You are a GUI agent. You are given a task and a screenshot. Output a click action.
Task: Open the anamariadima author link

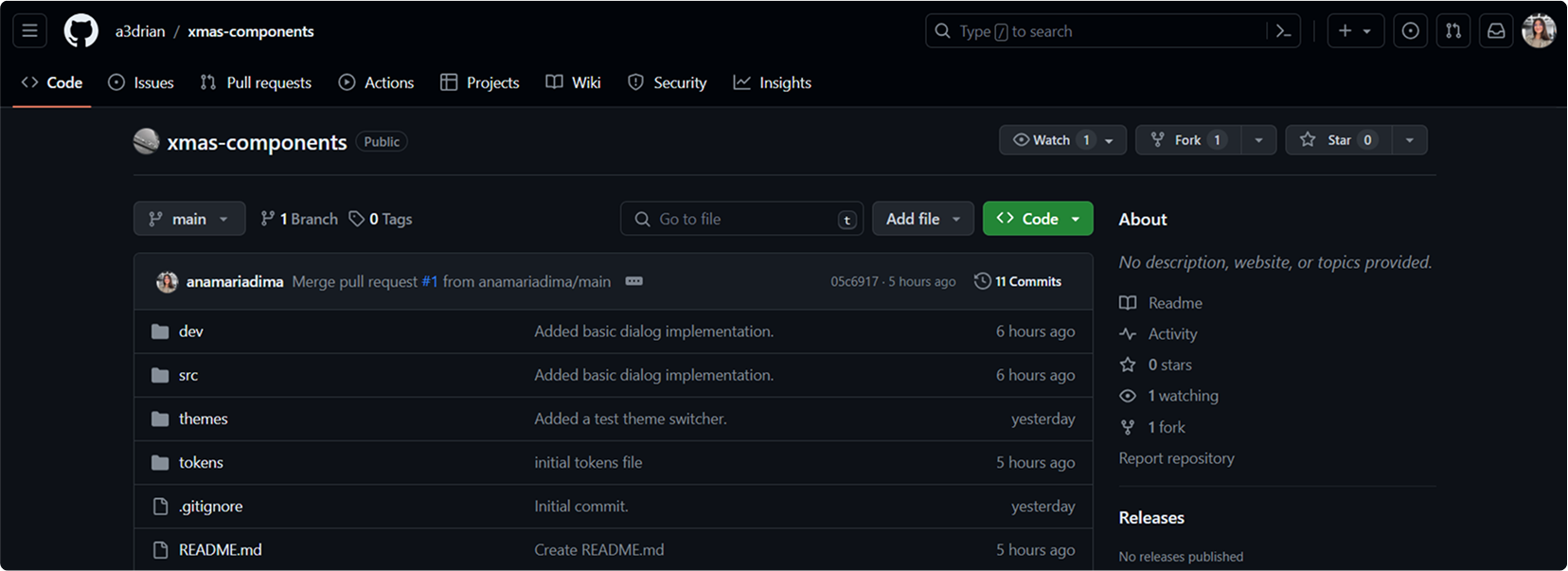click(235, 282)
